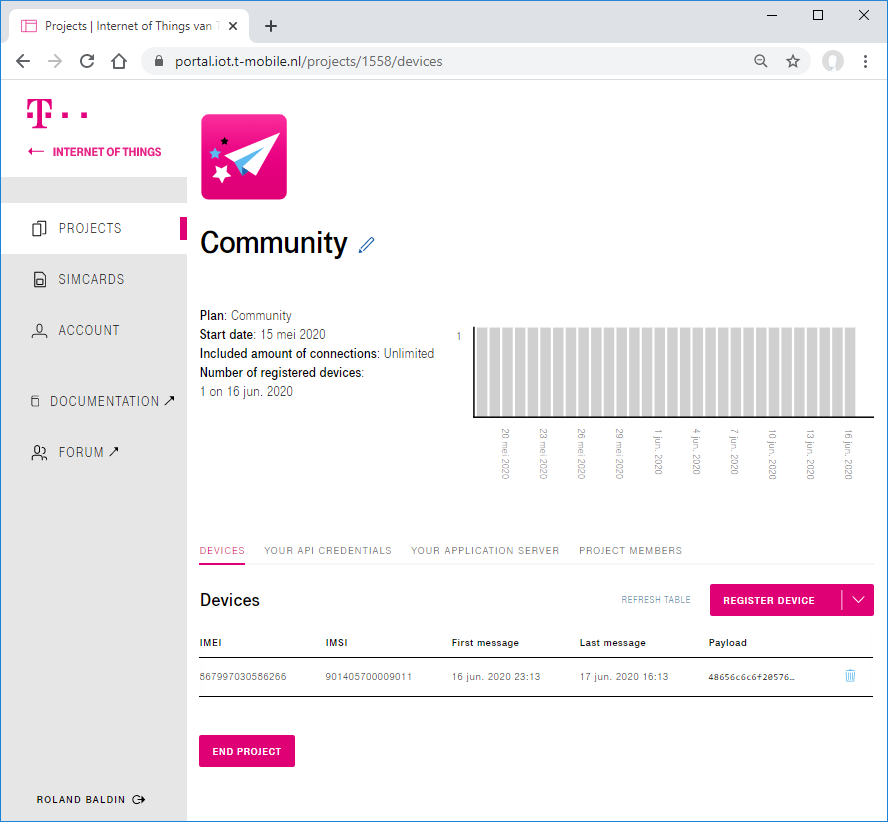This screenshot has width=888, height=822.
Task: Delete device with trash icon
Action: pos(850,675)
